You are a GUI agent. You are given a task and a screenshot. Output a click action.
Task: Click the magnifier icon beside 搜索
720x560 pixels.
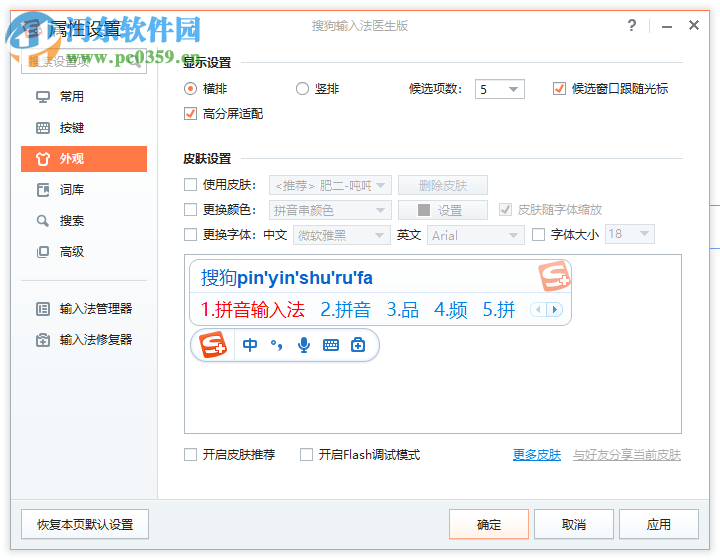point(43,221)
